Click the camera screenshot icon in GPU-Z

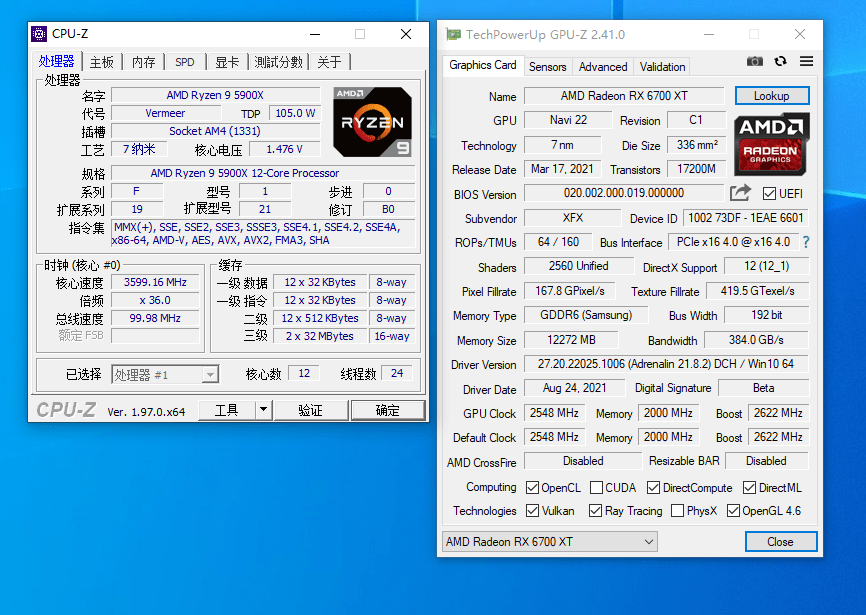(x=754, y=60)
